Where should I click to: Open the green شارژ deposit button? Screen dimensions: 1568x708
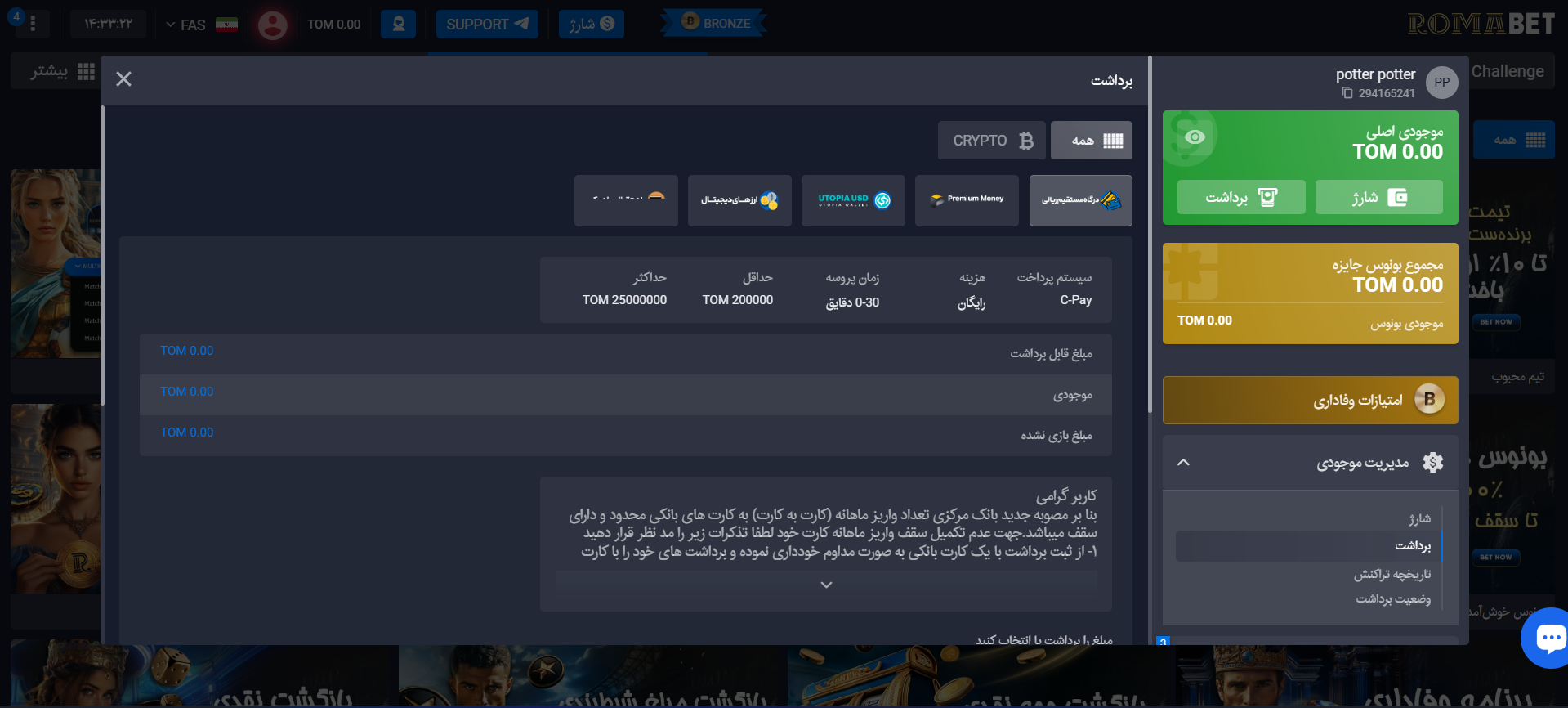[1378, 197]
